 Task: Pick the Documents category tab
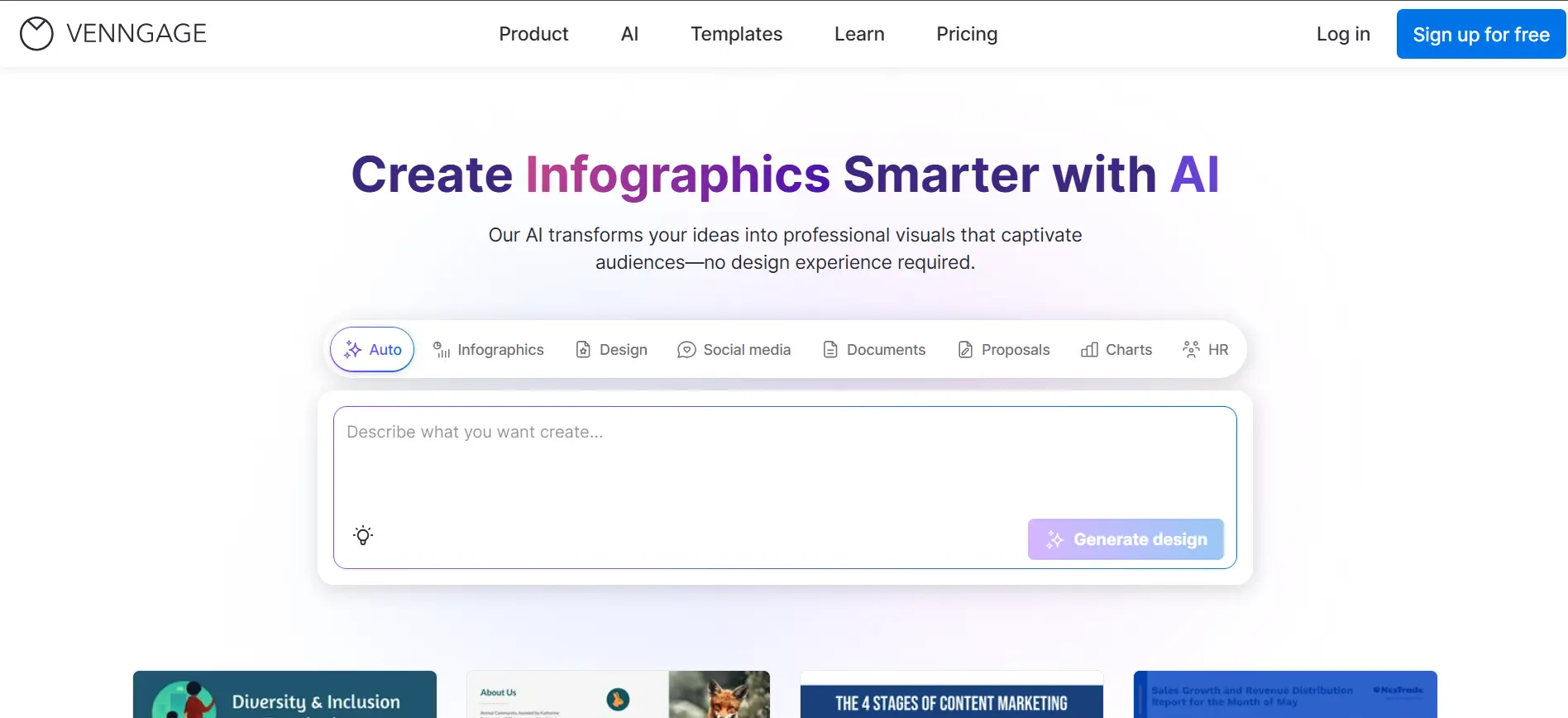874,350
